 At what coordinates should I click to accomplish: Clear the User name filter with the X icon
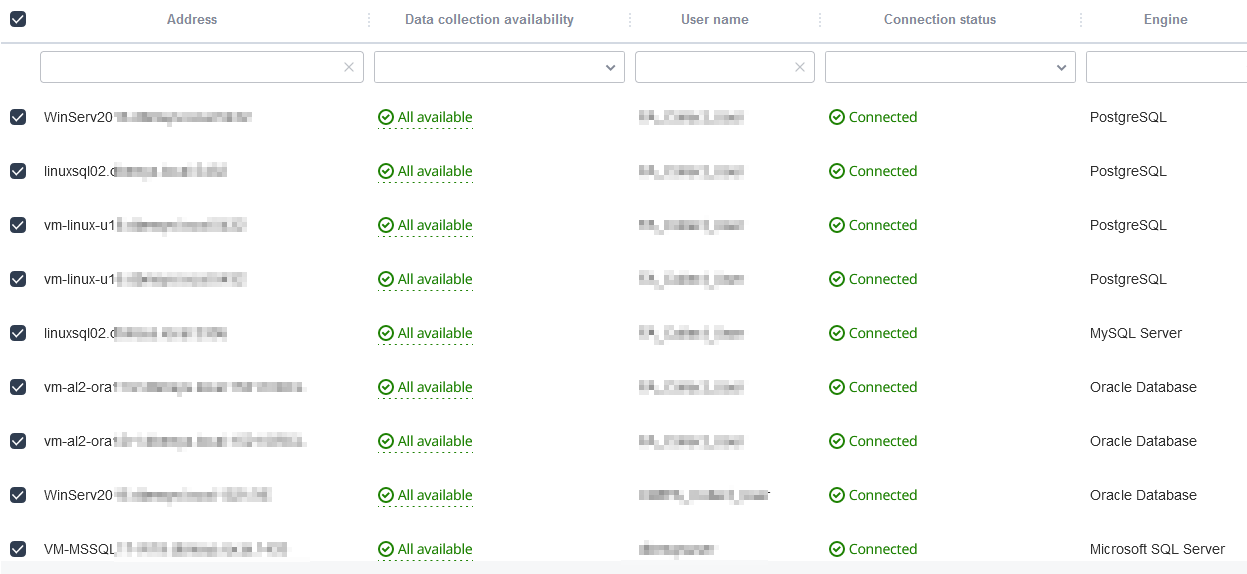tap(800, 67)
